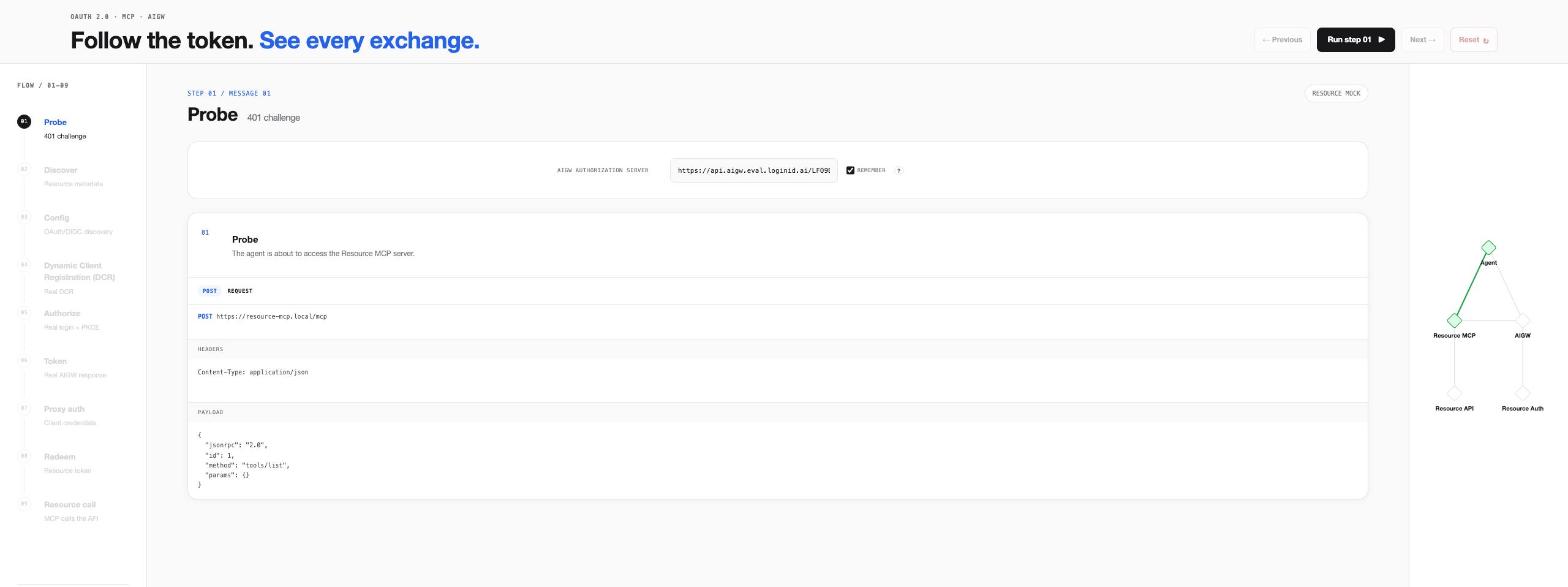Click the AIGW diamond node

pyautogui.click(x=1522, y=320)
